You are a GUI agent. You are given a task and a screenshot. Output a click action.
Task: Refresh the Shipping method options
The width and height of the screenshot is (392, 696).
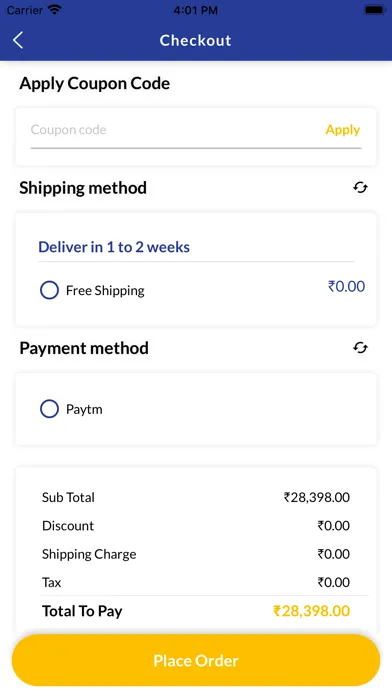pos(360,188)
